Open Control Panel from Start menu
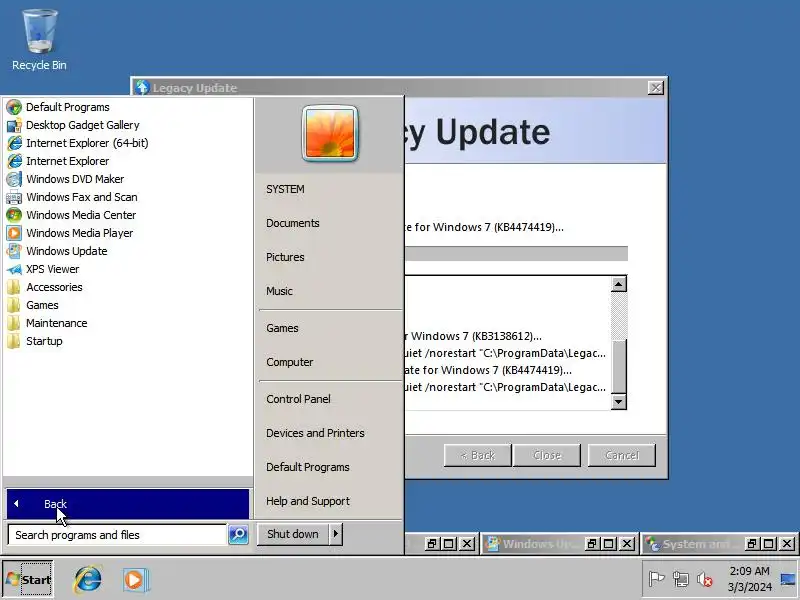The height and width of the screenshot is (600, 800). [x=298, y=399]
